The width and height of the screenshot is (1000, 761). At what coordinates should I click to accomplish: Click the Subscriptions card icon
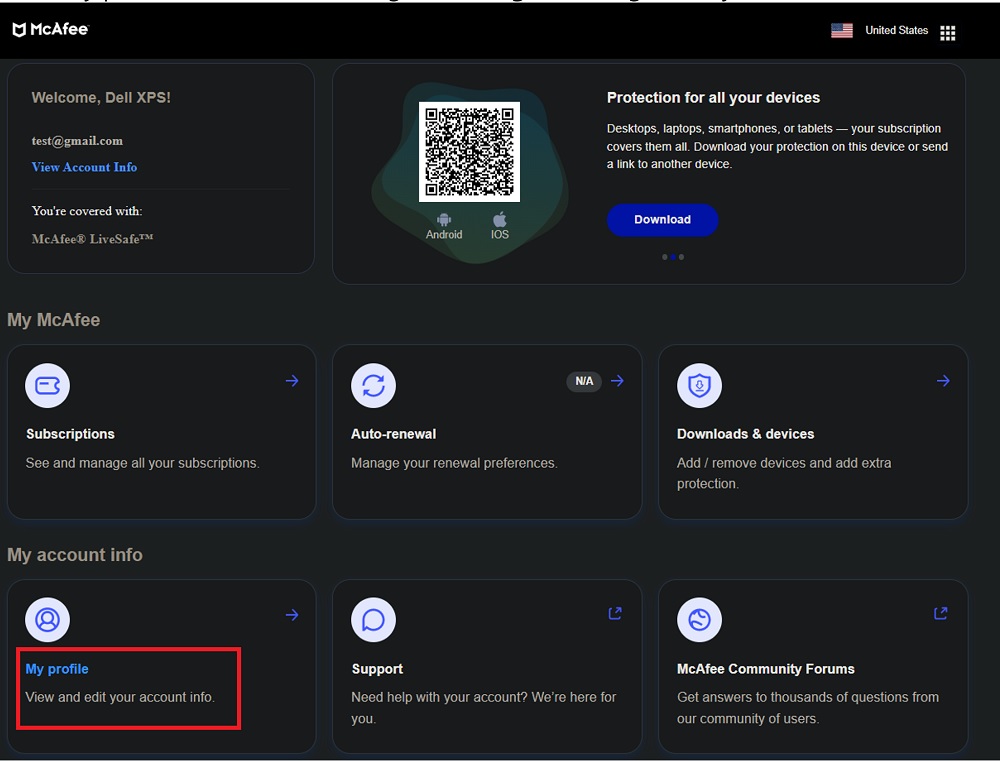47,386
